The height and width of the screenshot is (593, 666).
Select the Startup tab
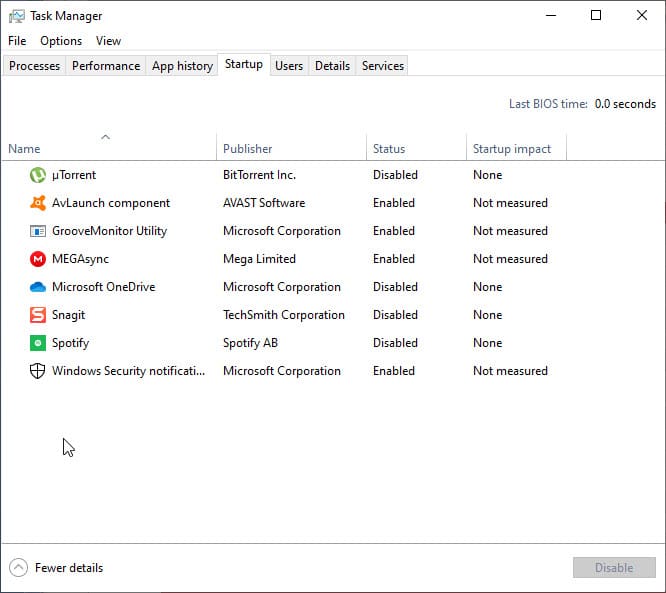point(244,65)
